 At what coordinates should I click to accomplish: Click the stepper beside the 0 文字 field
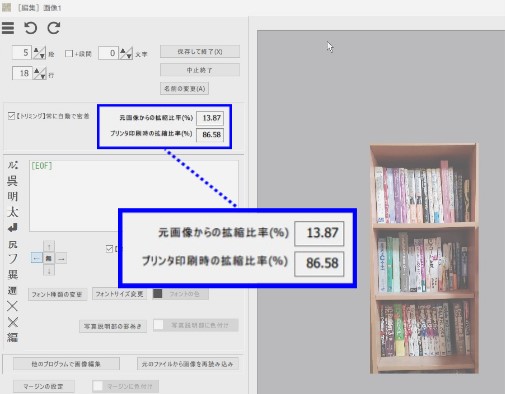(126, 53)
